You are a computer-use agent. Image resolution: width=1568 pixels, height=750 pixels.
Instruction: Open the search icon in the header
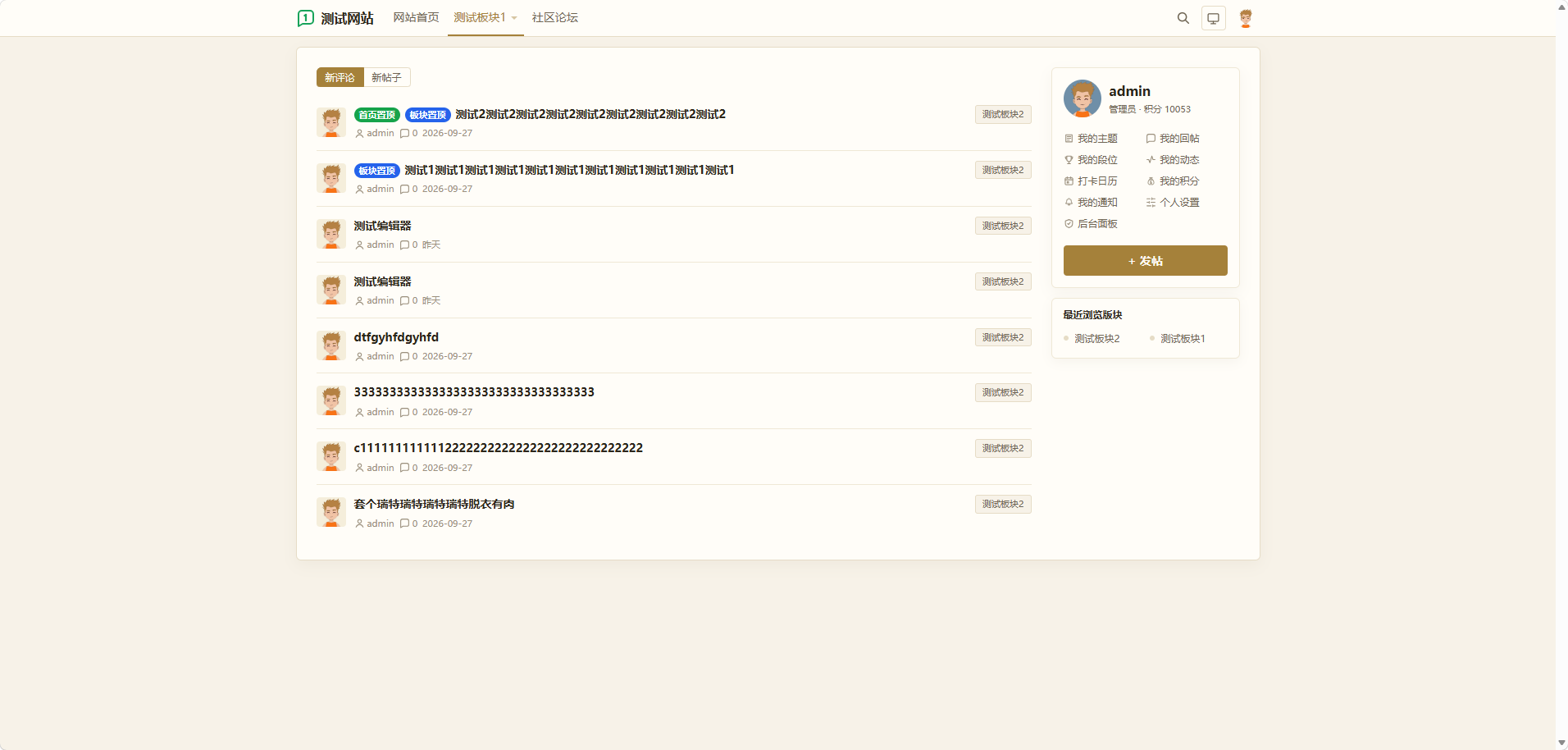click(x=1183, y=18)
